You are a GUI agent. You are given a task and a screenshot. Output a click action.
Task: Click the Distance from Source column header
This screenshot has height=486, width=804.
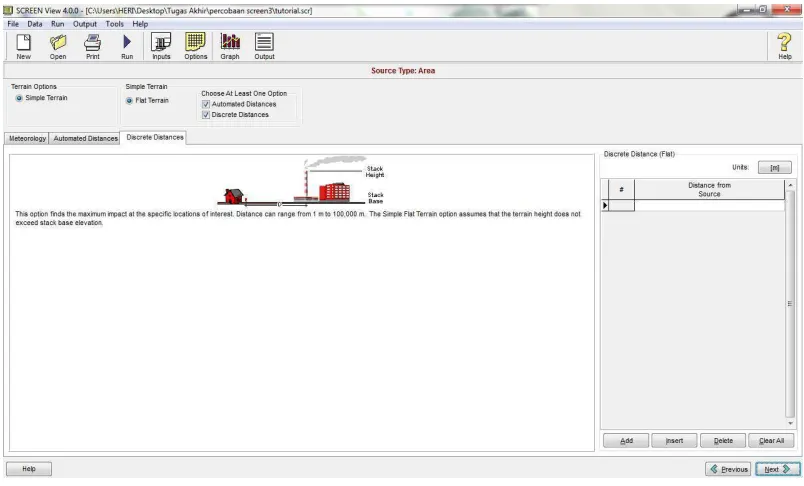pos(709,190)
